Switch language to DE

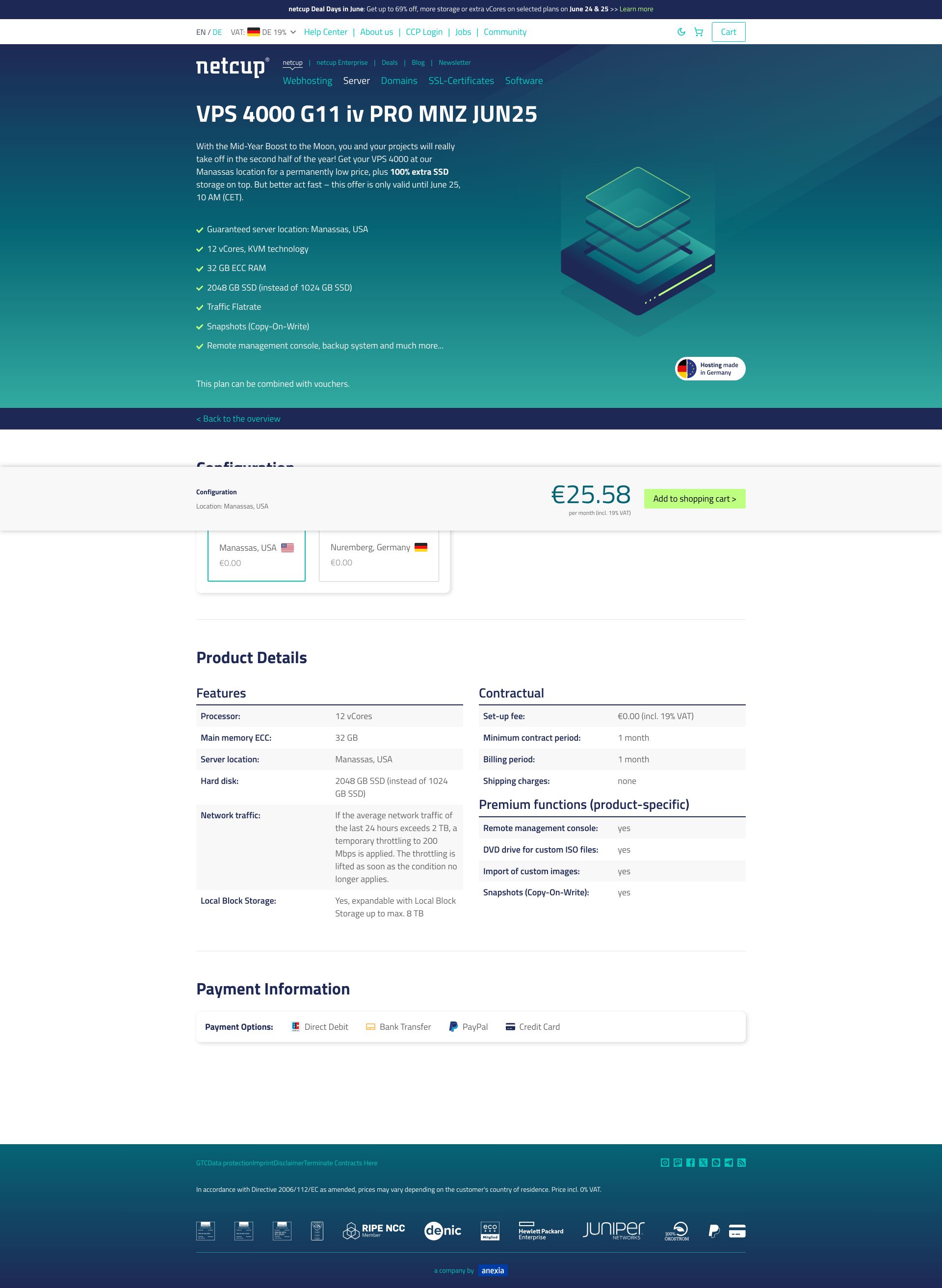click(x=217, y=32)
